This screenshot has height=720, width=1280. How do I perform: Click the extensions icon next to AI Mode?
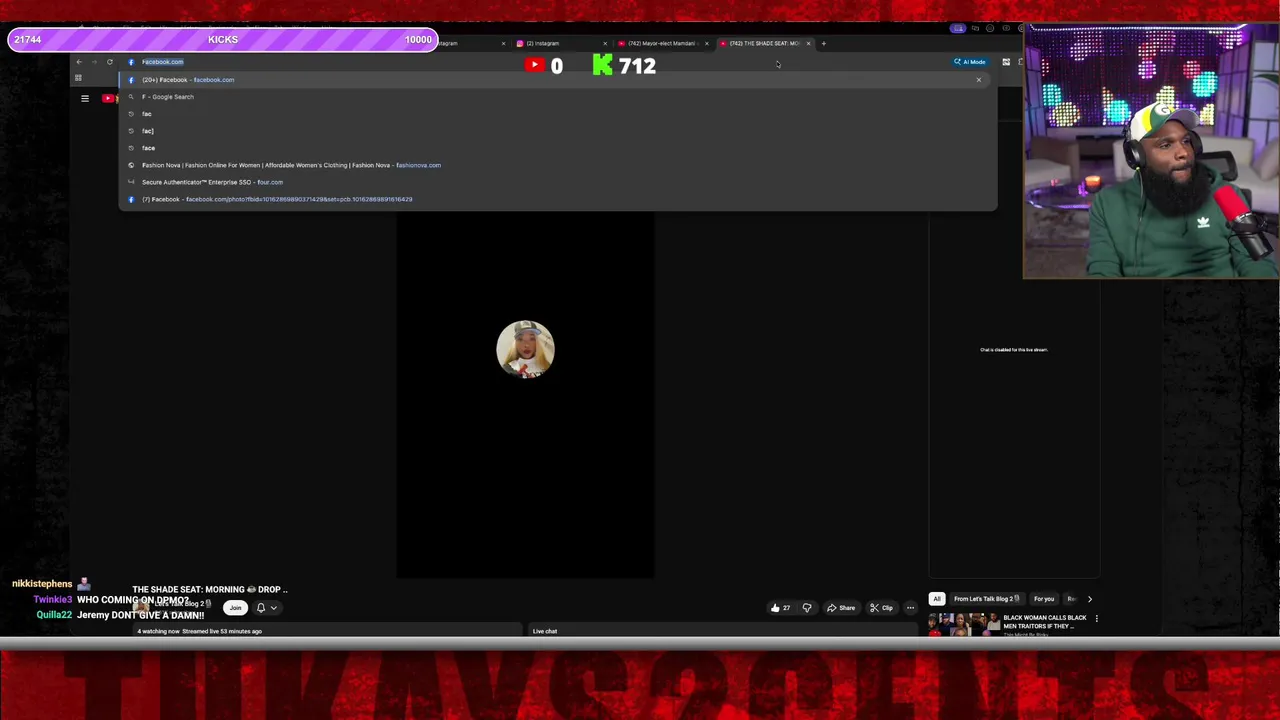click(x=1006, y=62)
